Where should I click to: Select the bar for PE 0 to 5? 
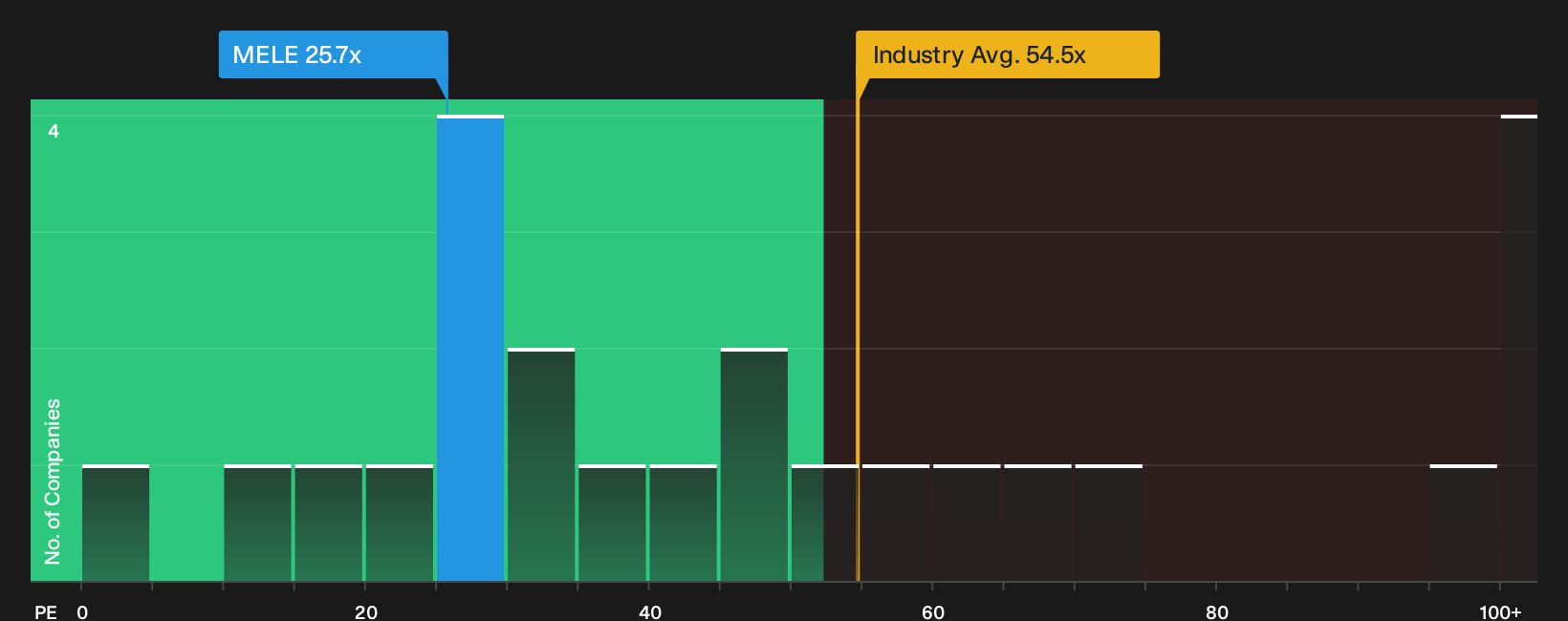click(x=116, y=523)
